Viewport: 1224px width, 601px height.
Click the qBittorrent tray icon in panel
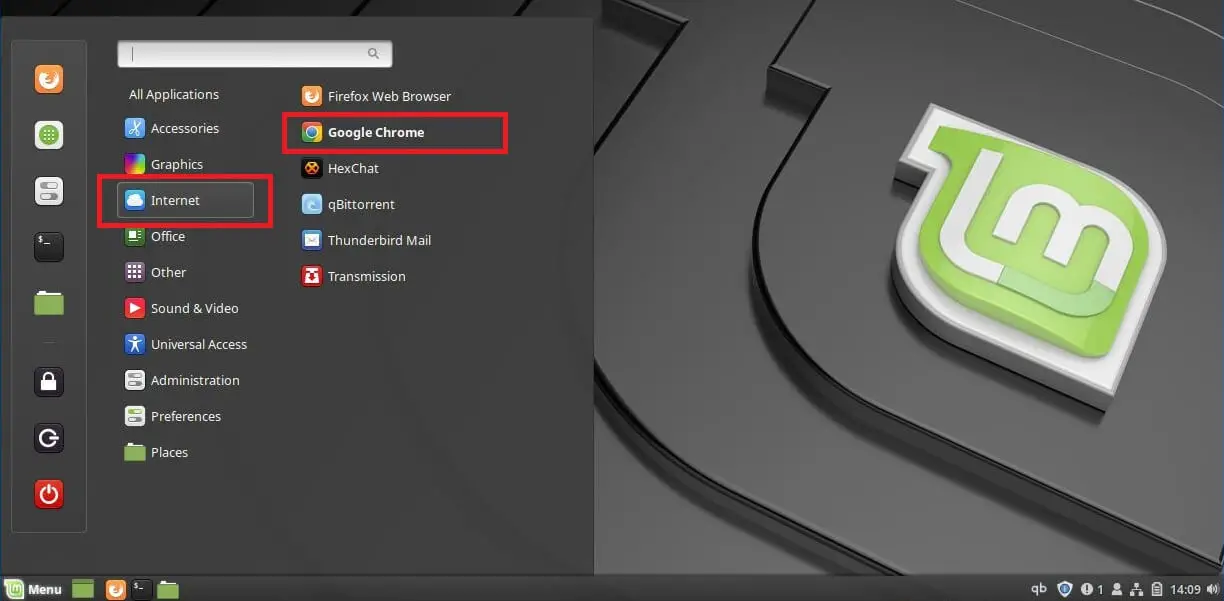(x=1039, y=589)
